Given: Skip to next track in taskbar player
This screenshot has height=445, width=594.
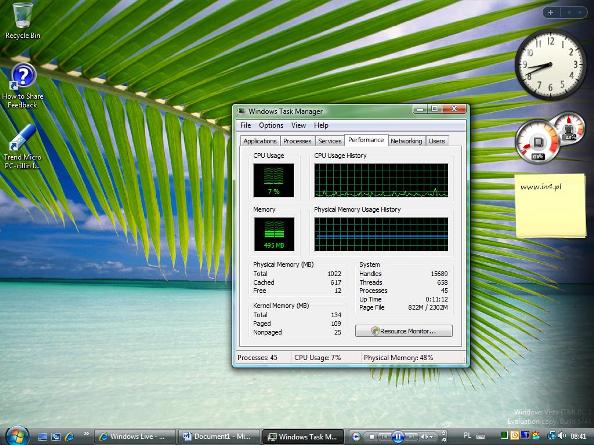Looking at the screenshot, I should pyautogui.click(x=412, y=437).
